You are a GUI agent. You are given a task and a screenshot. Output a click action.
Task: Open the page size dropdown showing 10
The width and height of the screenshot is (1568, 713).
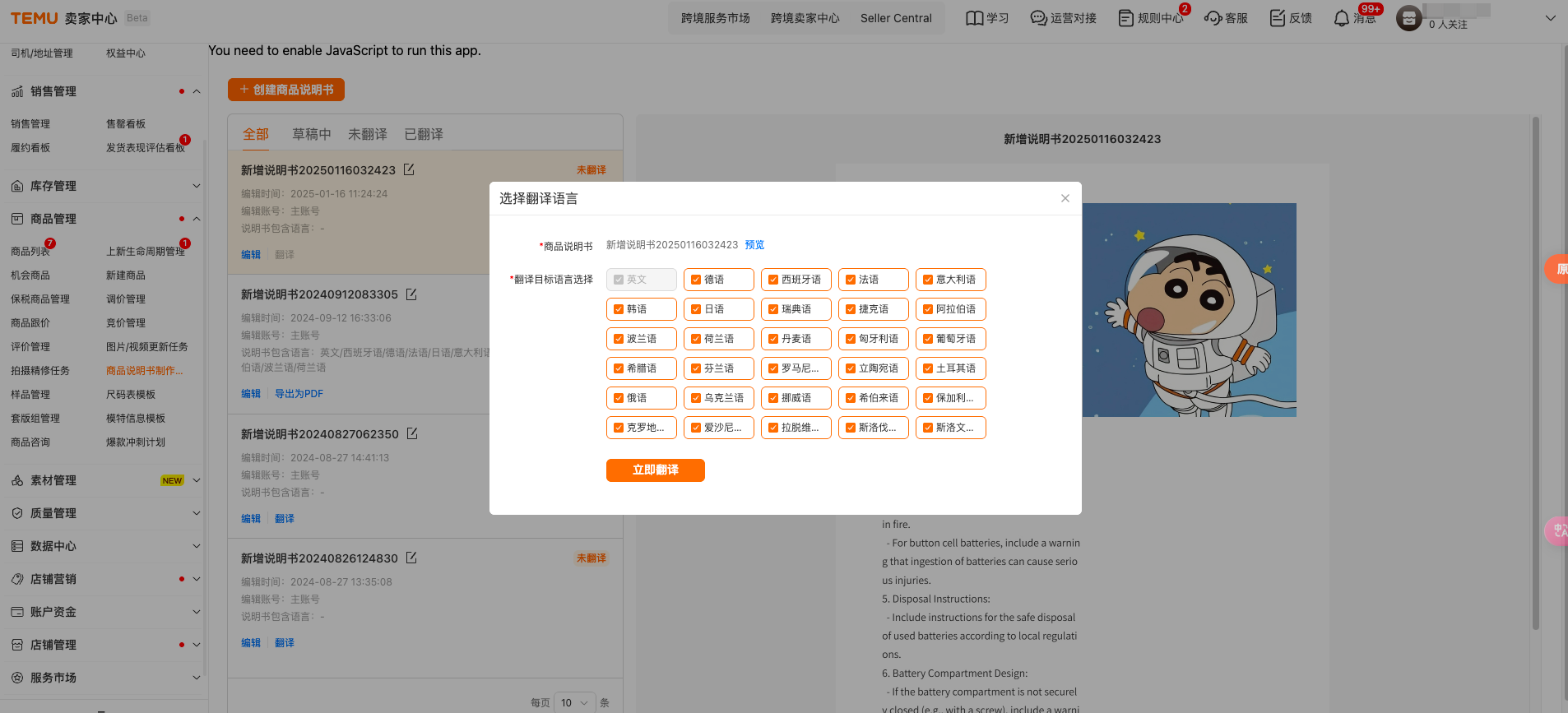pyautogui.click(x=574, y=702)
